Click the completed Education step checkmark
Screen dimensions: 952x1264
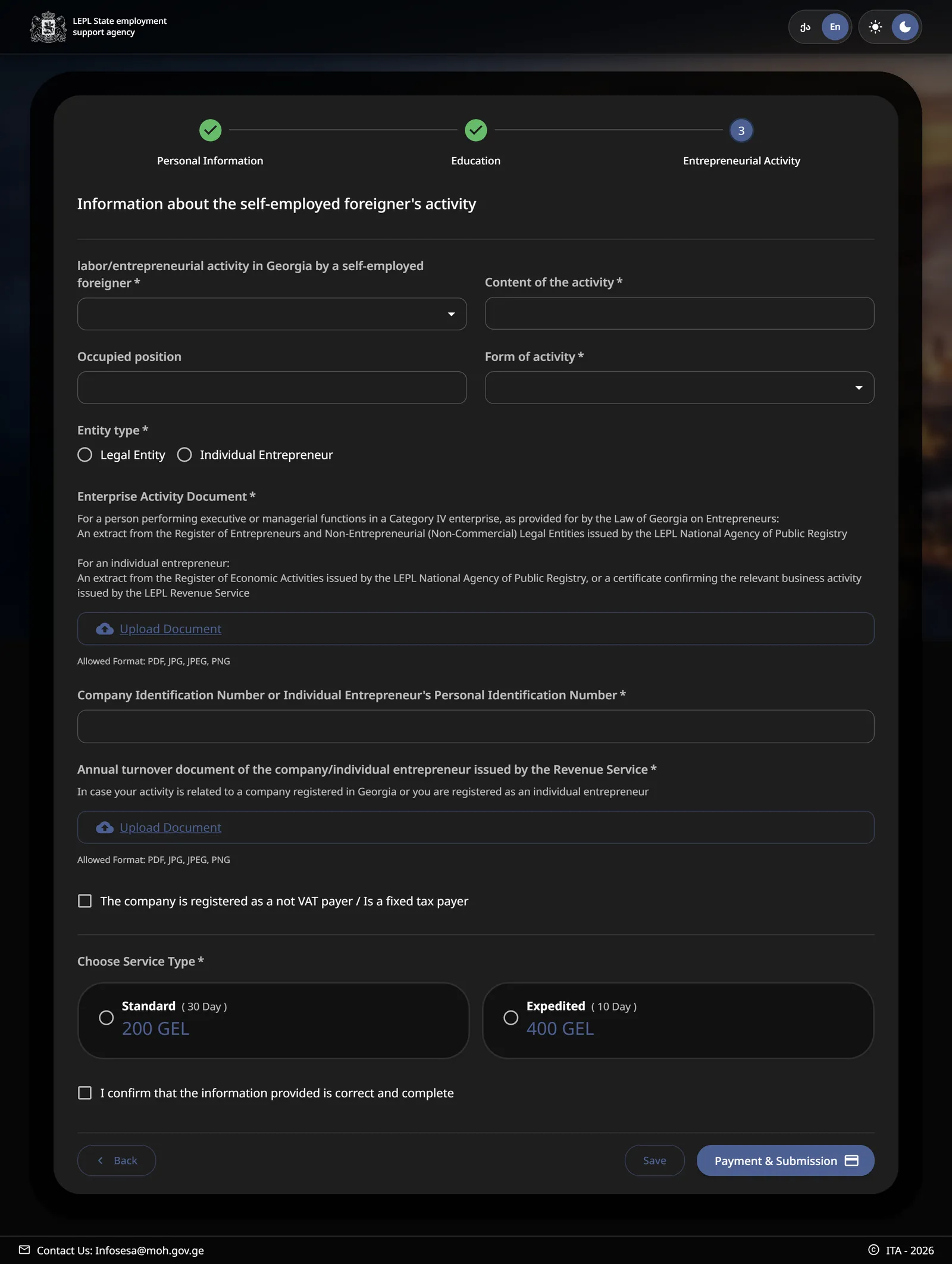476,130
